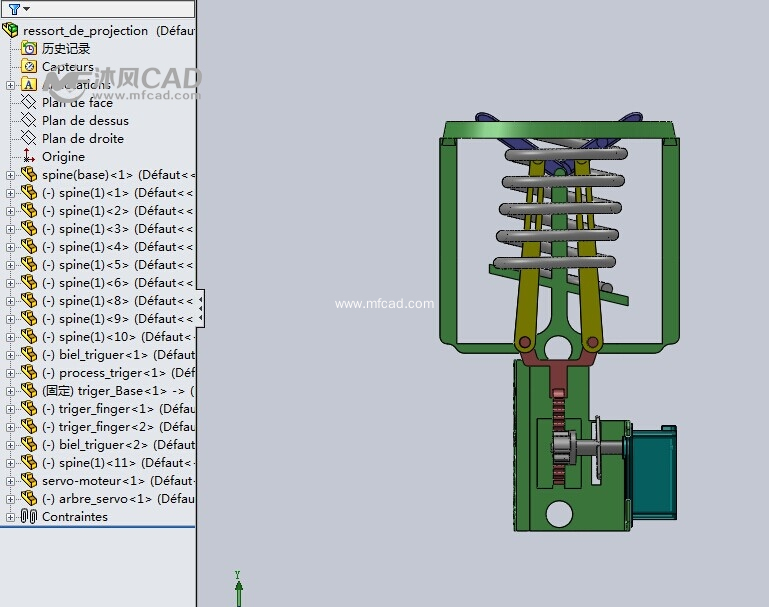Viewport: 769px width, 607px height.
Task: Click the 历史记录 history icon
Action: (x=29, y=48)
